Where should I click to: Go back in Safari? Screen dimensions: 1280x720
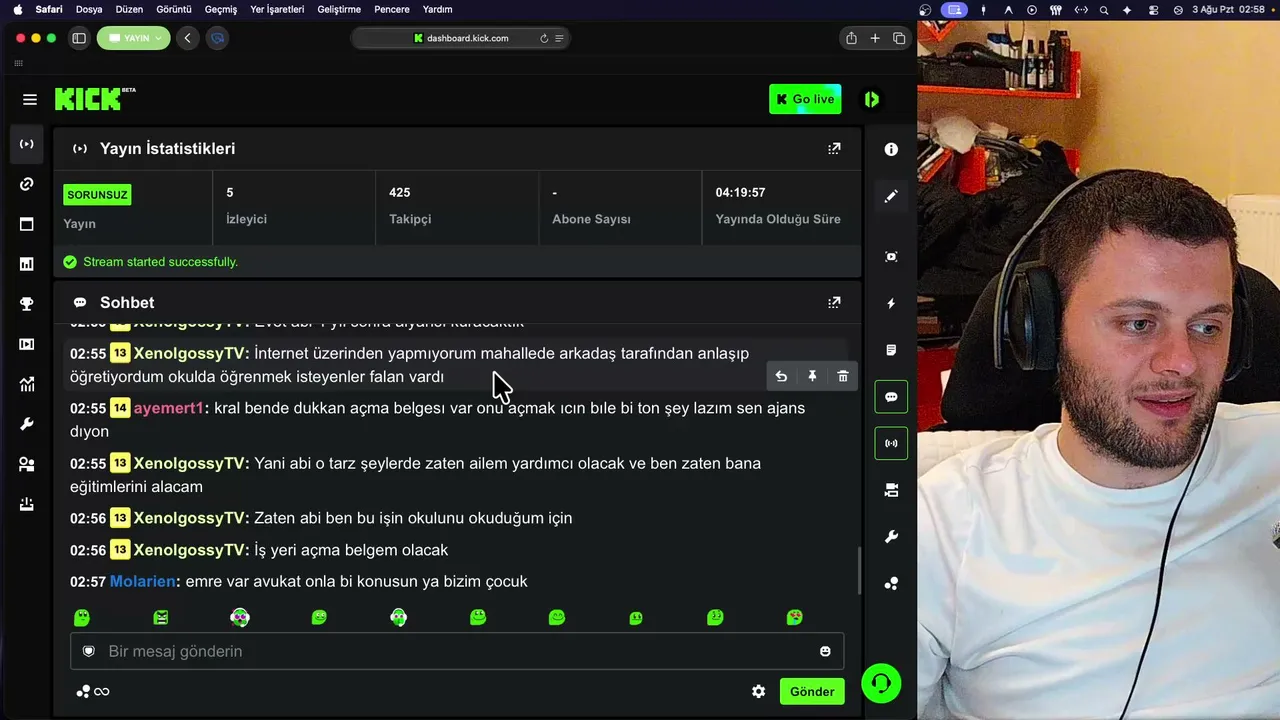(x=187, y=38)
